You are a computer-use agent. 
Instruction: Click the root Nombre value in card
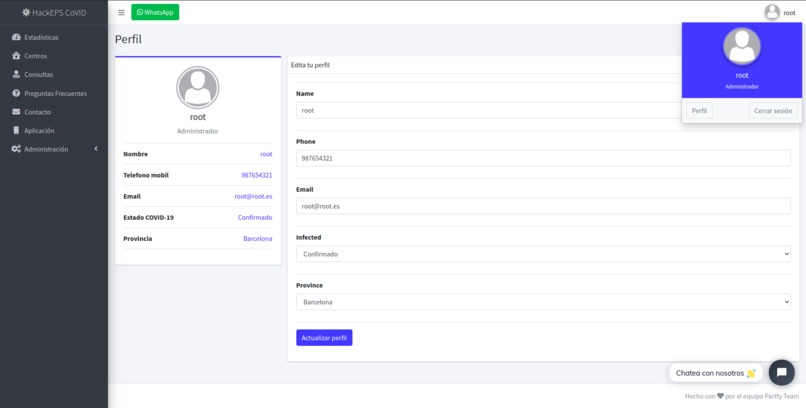coord(266,154)
